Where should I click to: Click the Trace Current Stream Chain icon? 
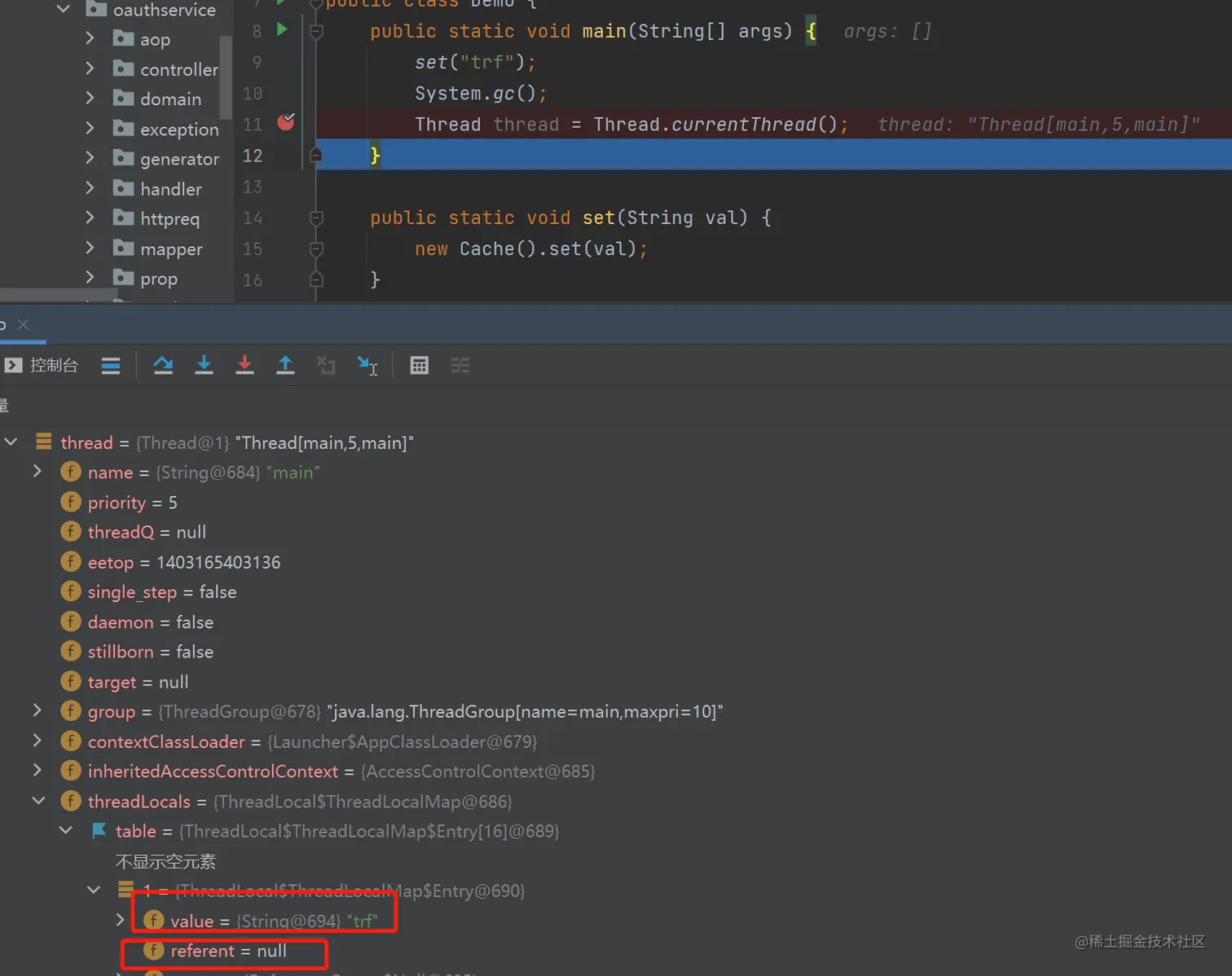pyautogui.click(x=460, y=366)
